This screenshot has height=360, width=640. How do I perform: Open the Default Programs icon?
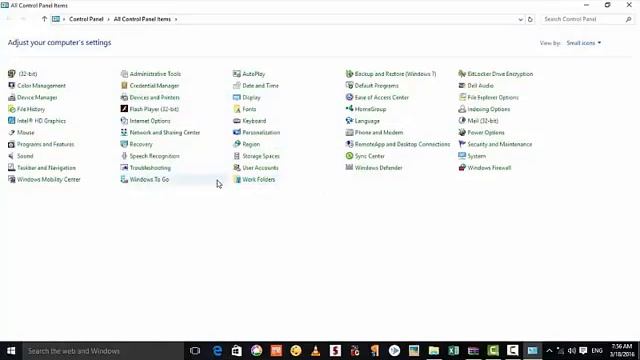349,86
